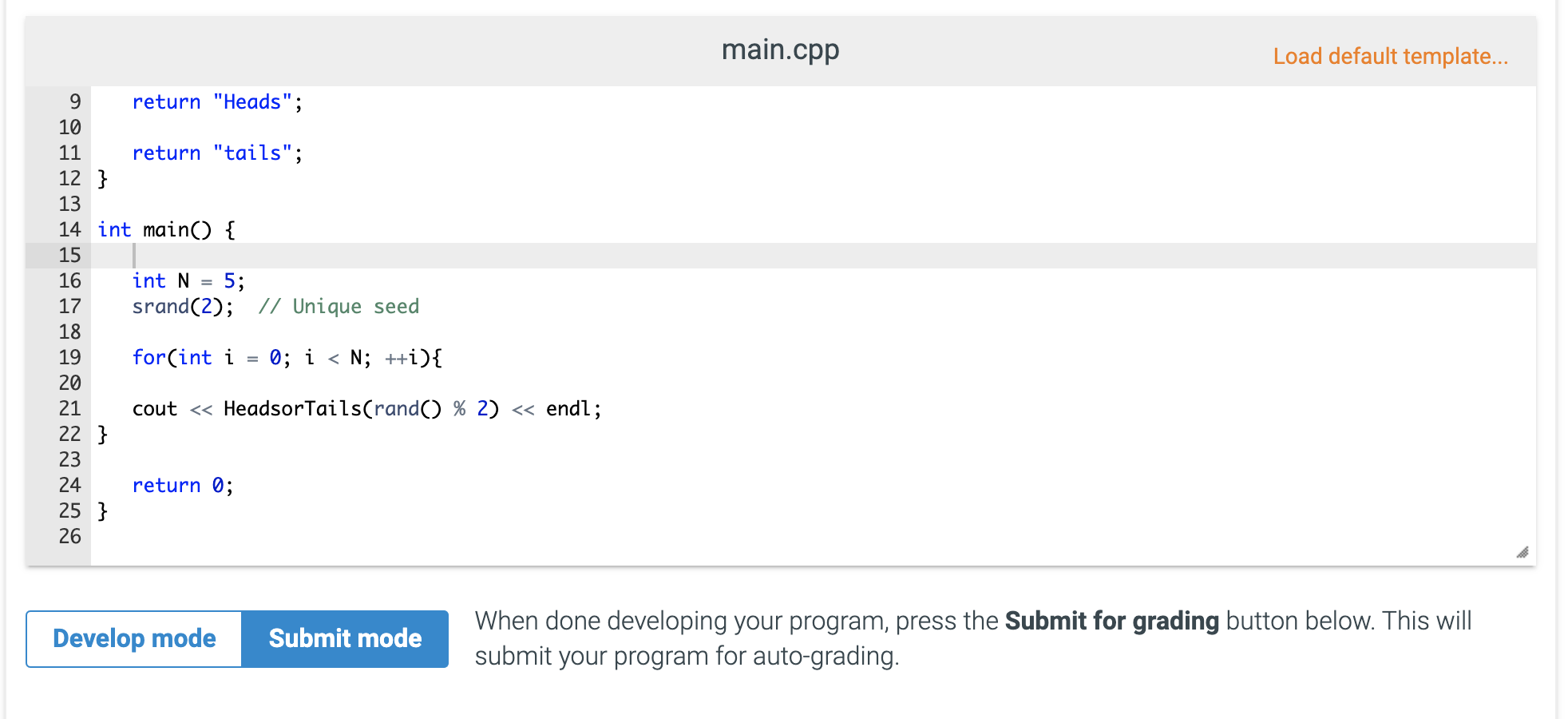The image size is (1568, 719).
Task: Switch to Develop mode
Action: click(x=134, y=638)
